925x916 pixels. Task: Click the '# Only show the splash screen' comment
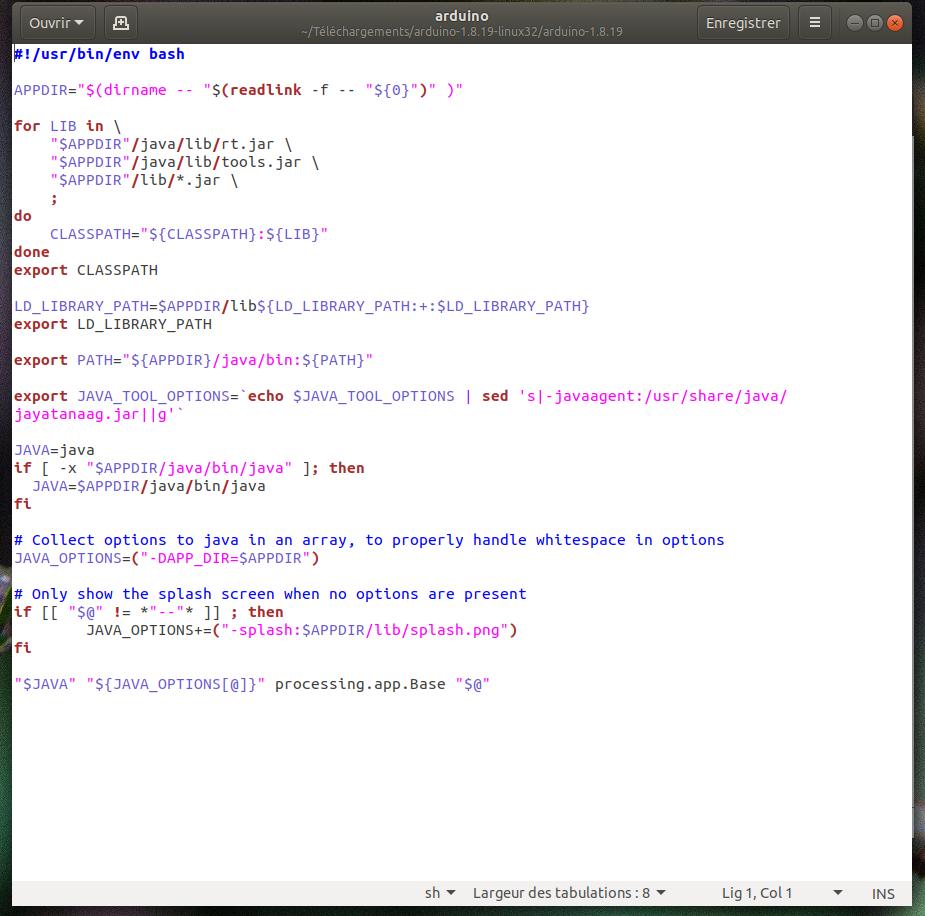(270, 594)
